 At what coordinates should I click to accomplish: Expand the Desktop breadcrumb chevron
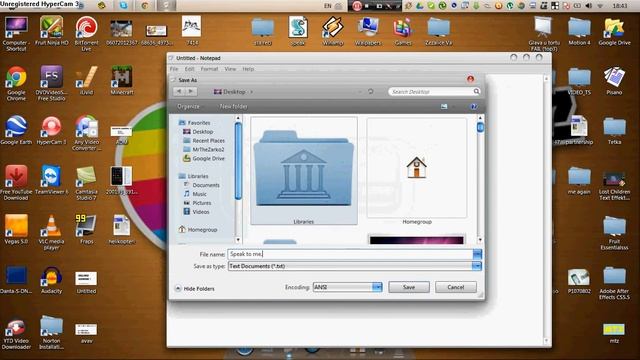(251, 92)
